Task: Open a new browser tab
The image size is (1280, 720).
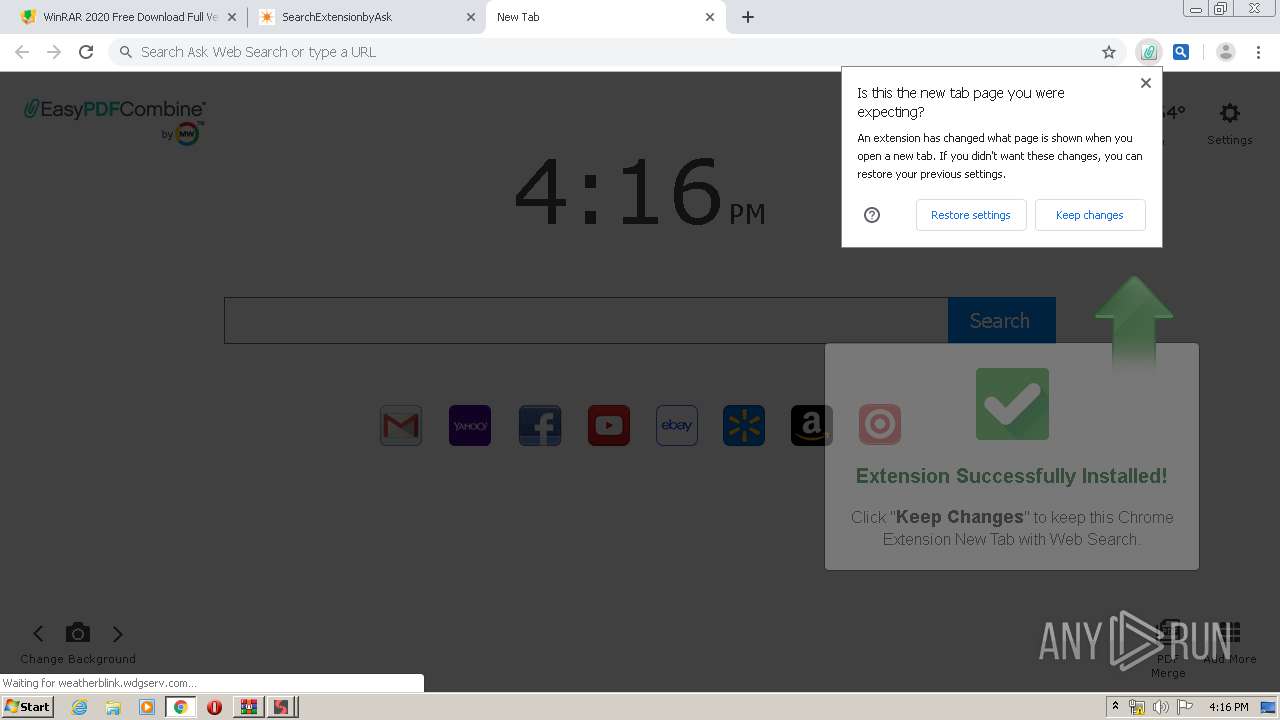Action: coord(748,17)
